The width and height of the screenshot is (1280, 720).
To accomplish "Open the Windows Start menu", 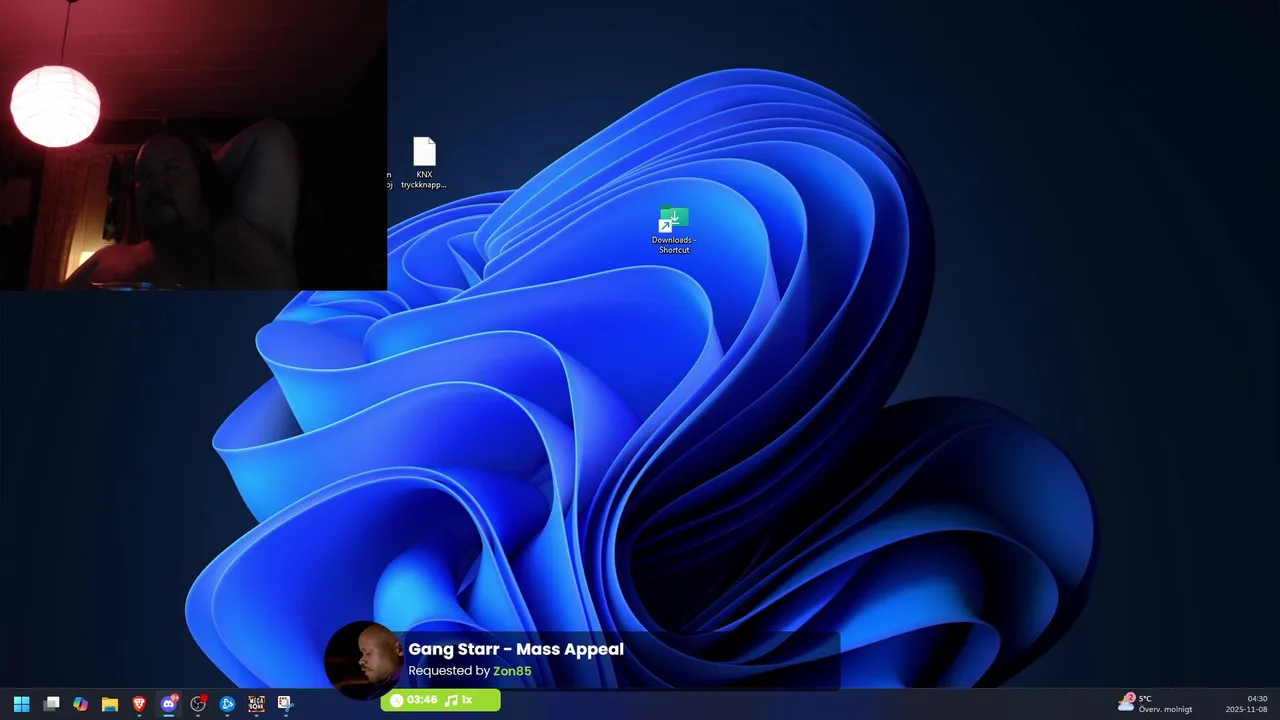I will 21,704.
